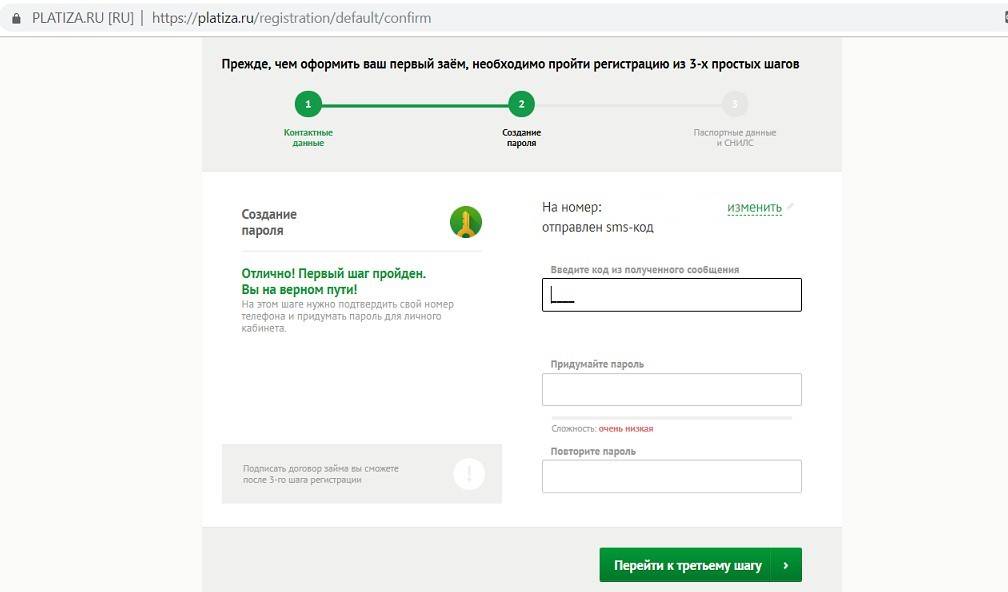Screen dimensions: 1008x592
Task: Click the platiza.ru URL in the address bar
Action: coord(292,18)
